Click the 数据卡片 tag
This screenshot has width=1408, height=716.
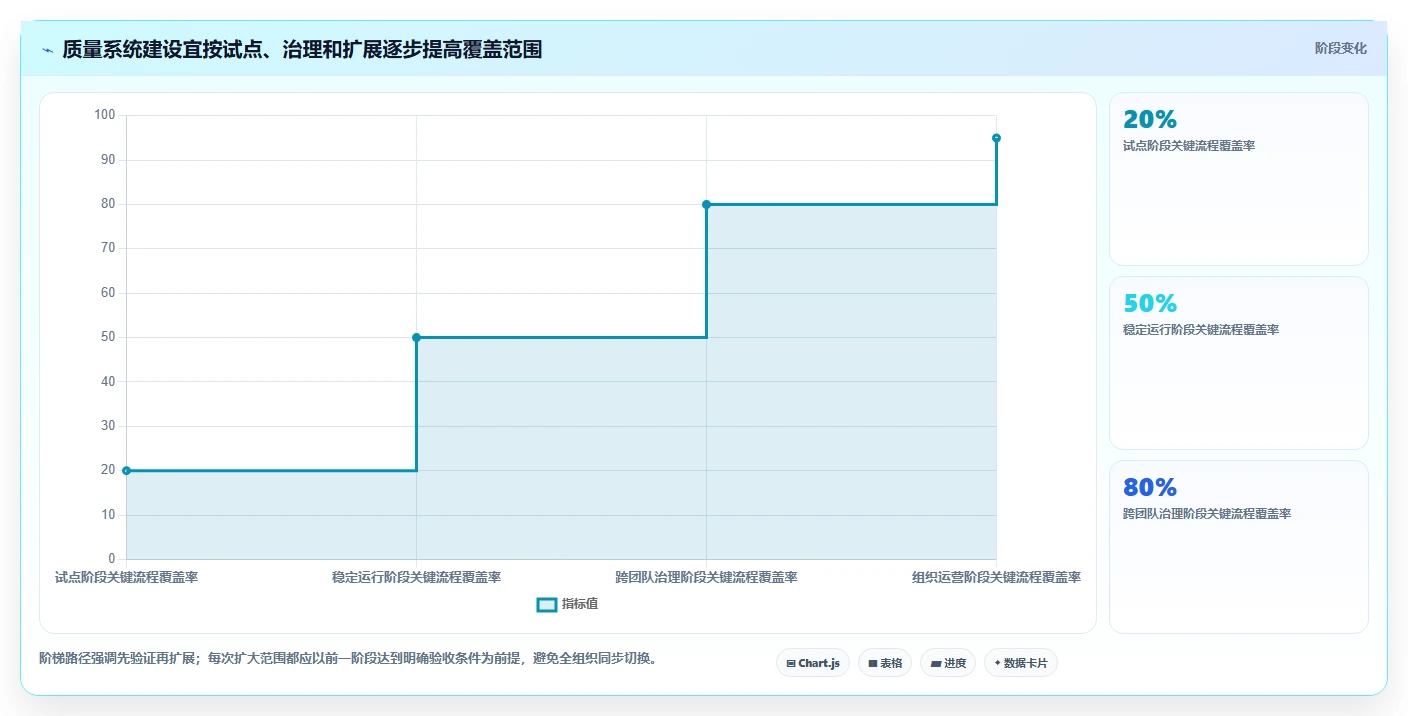click(1020, 663)
